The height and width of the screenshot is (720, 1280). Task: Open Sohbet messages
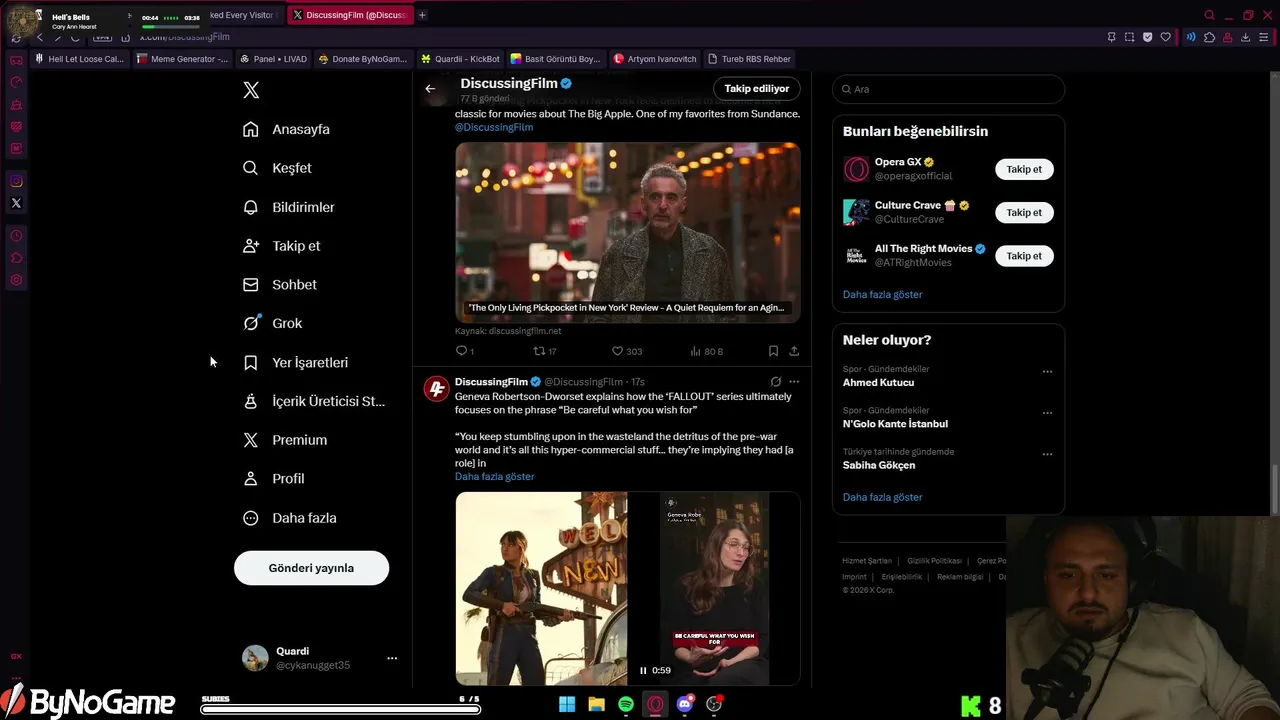point(280,285)
